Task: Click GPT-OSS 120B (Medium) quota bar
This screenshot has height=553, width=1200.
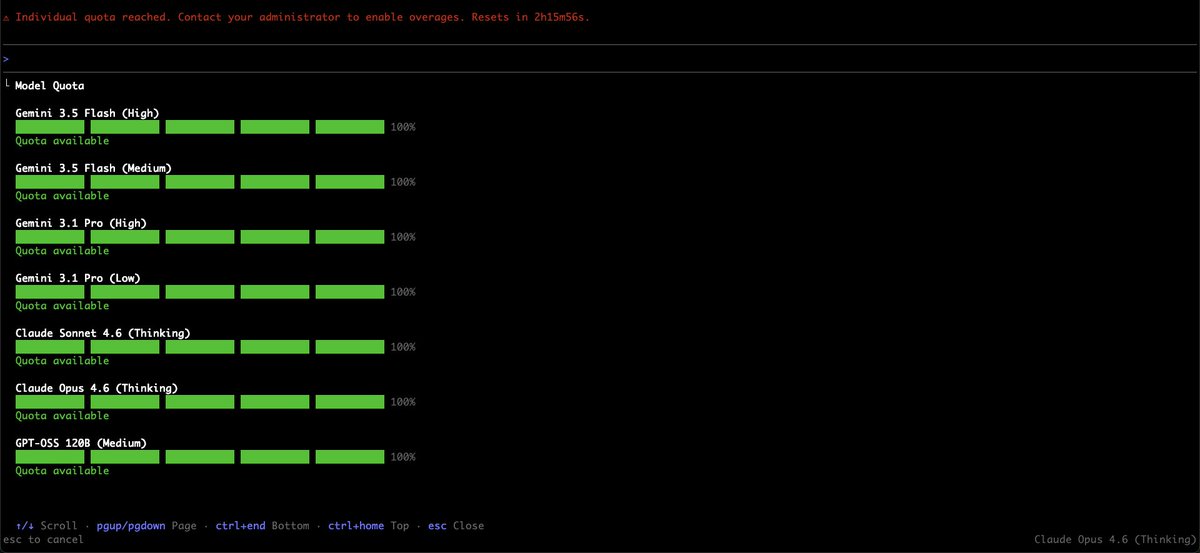Action: [x=200, y=457]
